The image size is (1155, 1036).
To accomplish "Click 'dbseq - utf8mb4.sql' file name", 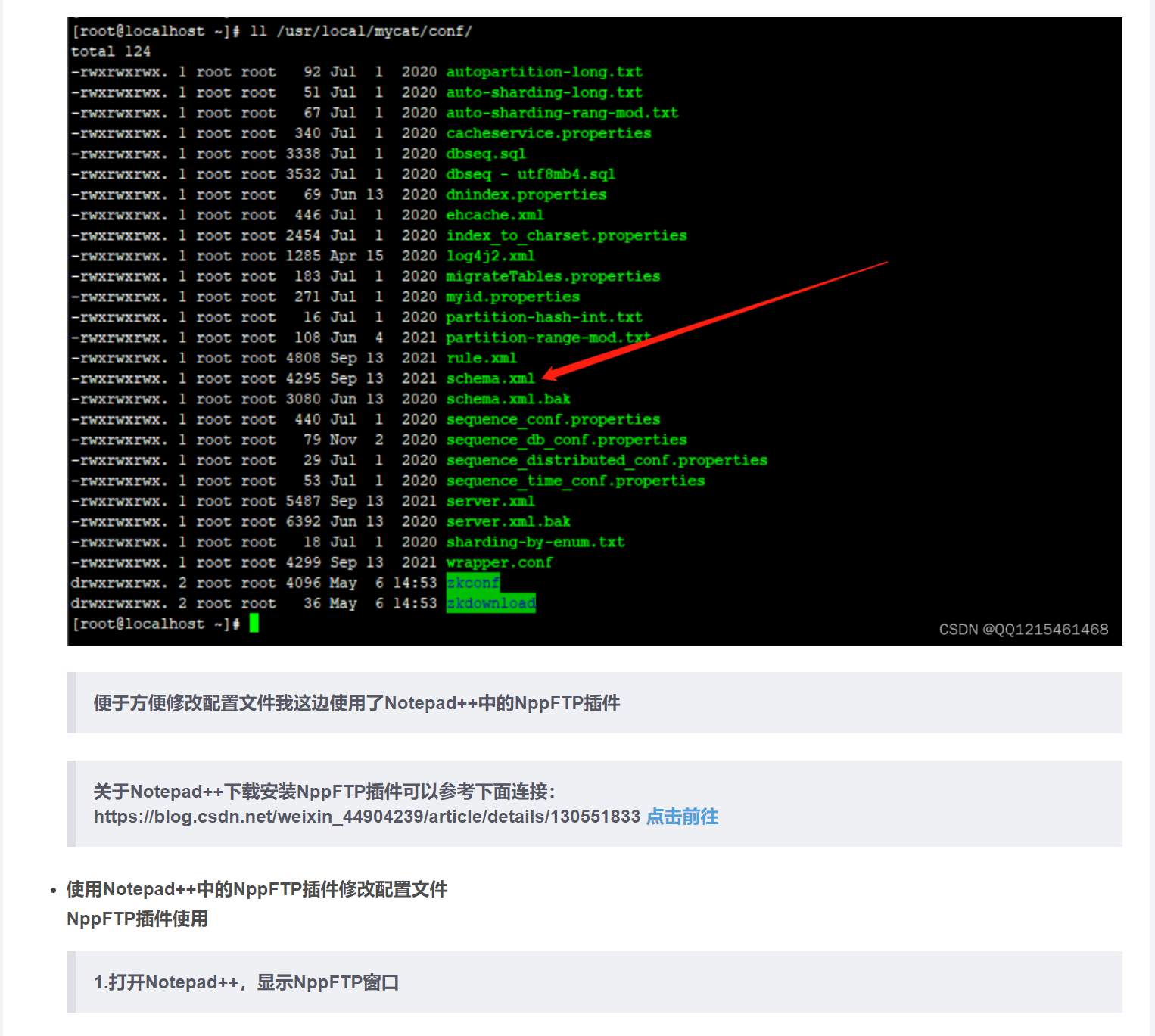I will 531,174.
